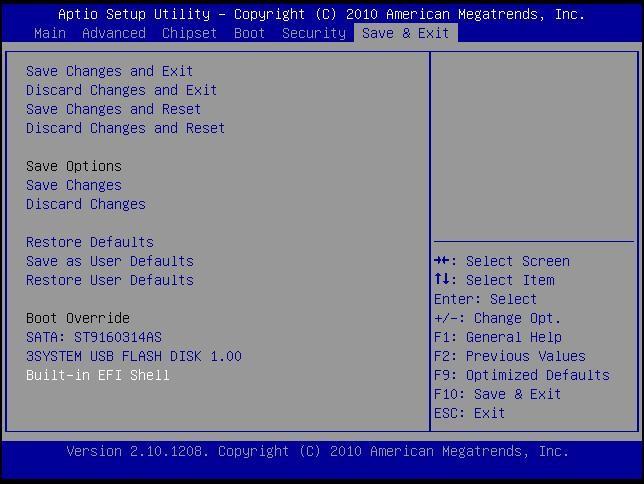This screenshot has width=644, height=484.
Task: Choose Discard Changes and Exit
Action: point(121,90)
